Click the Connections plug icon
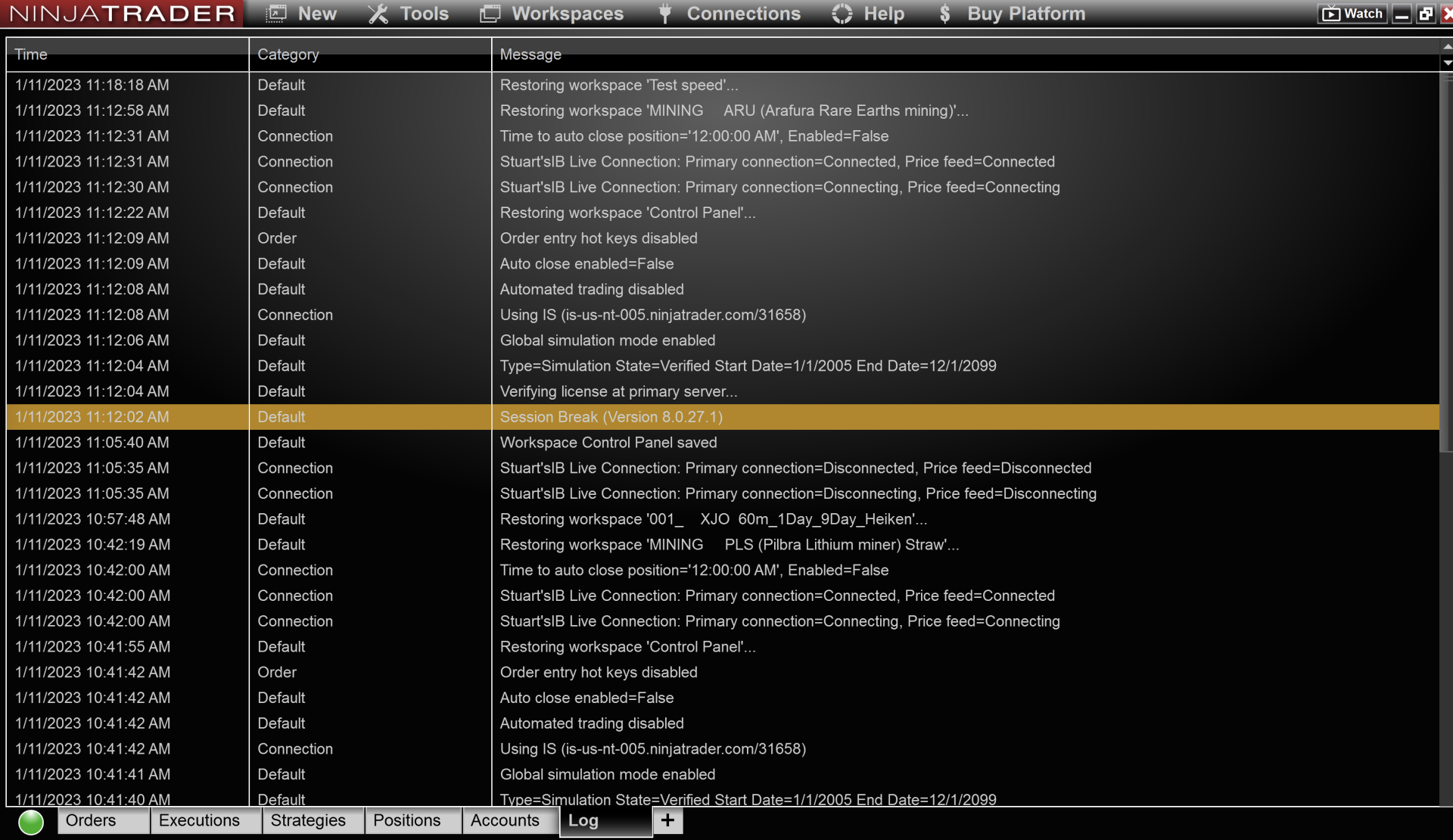Screen dimensions: 1453x840 point(664,13)
